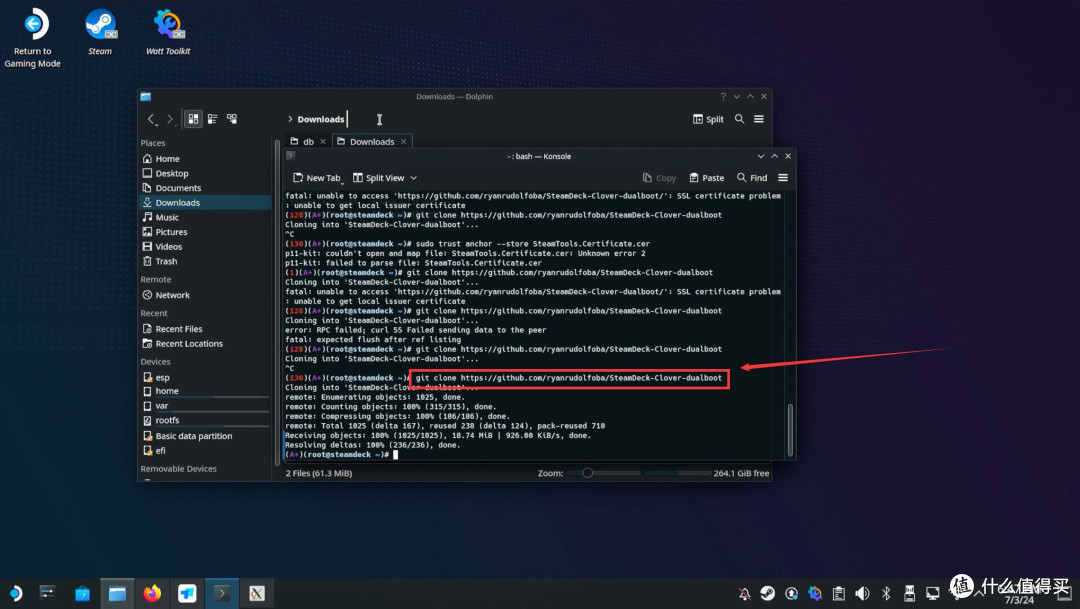Open Recent Files entry

click(178, 329)
